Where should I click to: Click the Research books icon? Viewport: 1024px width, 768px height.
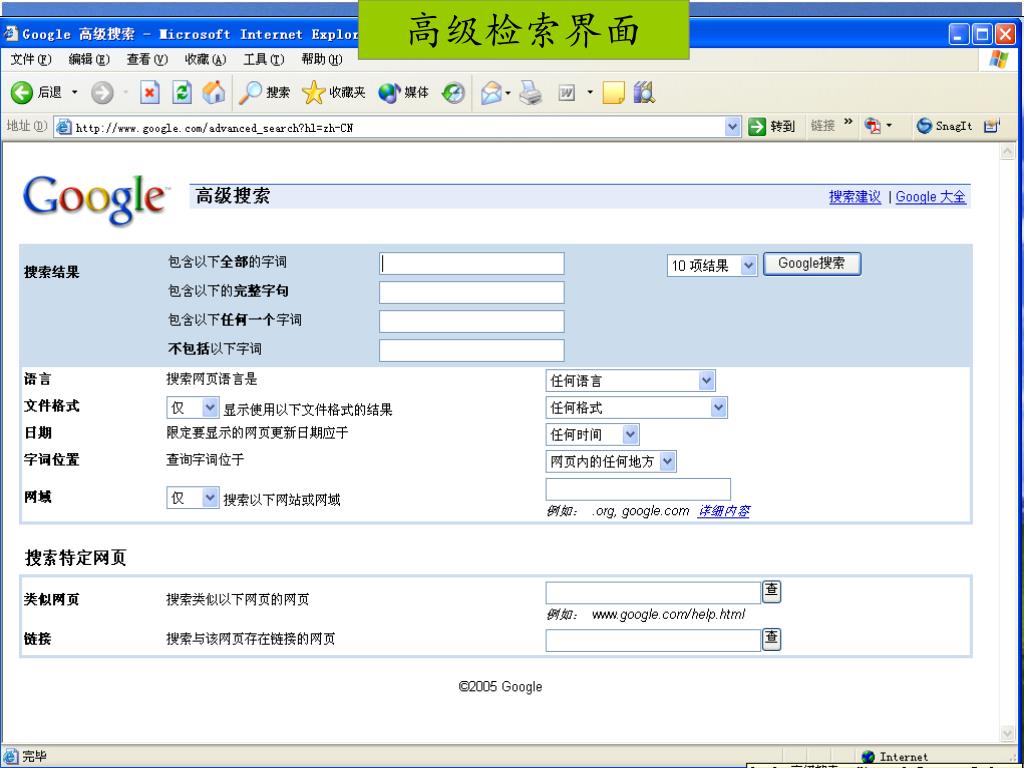tap(644, 93)
